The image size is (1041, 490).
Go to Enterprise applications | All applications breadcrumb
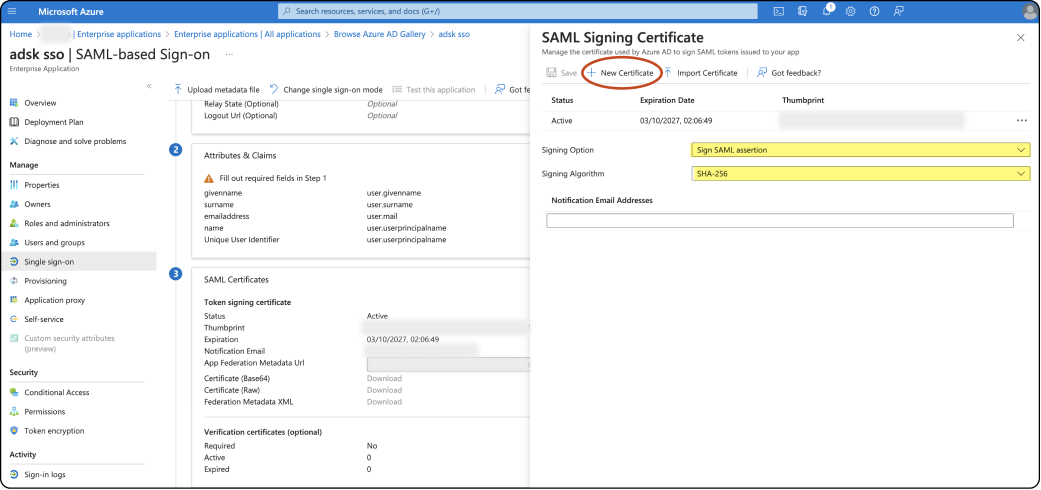[x=247, y=34]
